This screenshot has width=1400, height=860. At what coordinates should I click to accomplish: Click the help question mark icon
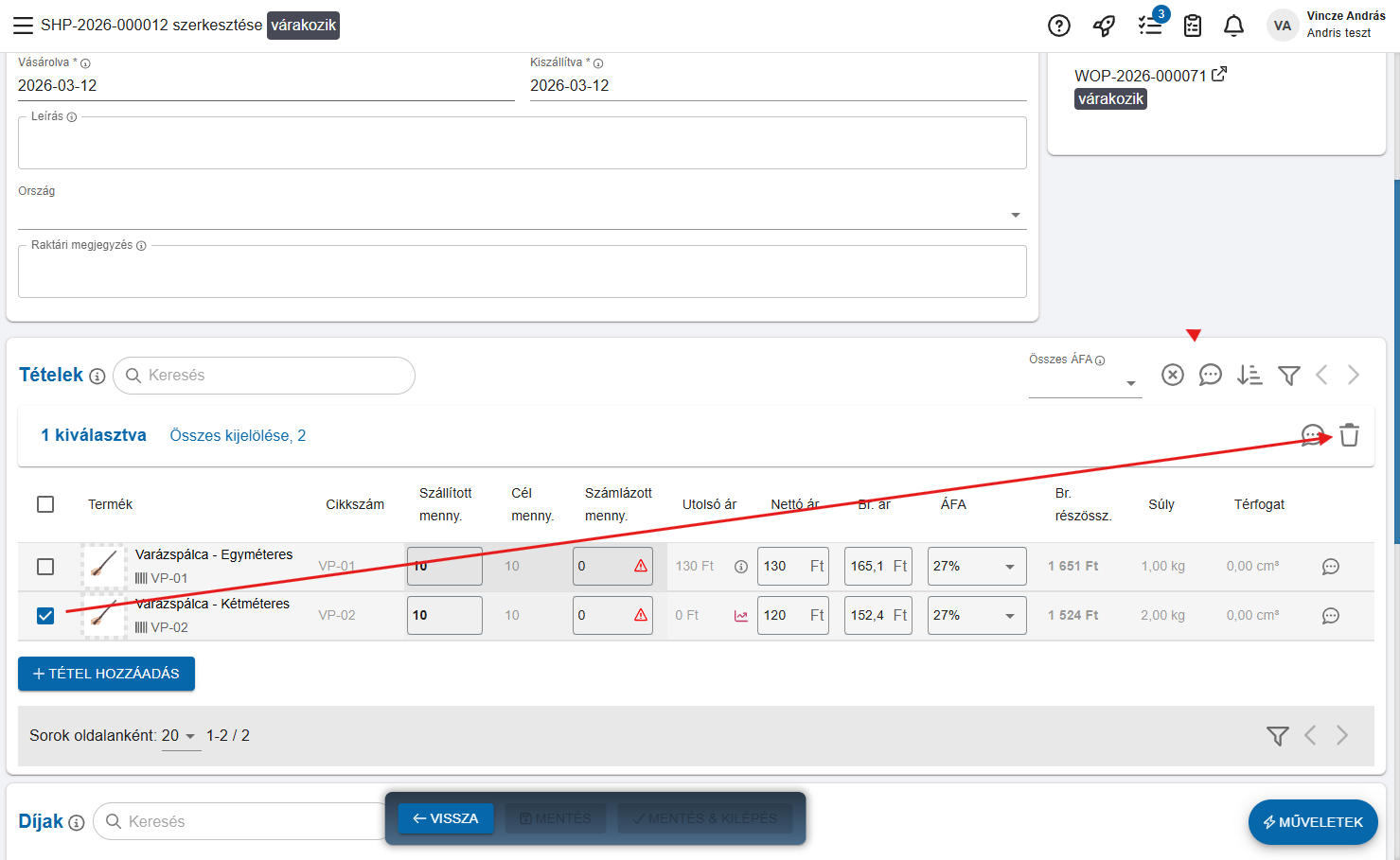[1058, 26]
